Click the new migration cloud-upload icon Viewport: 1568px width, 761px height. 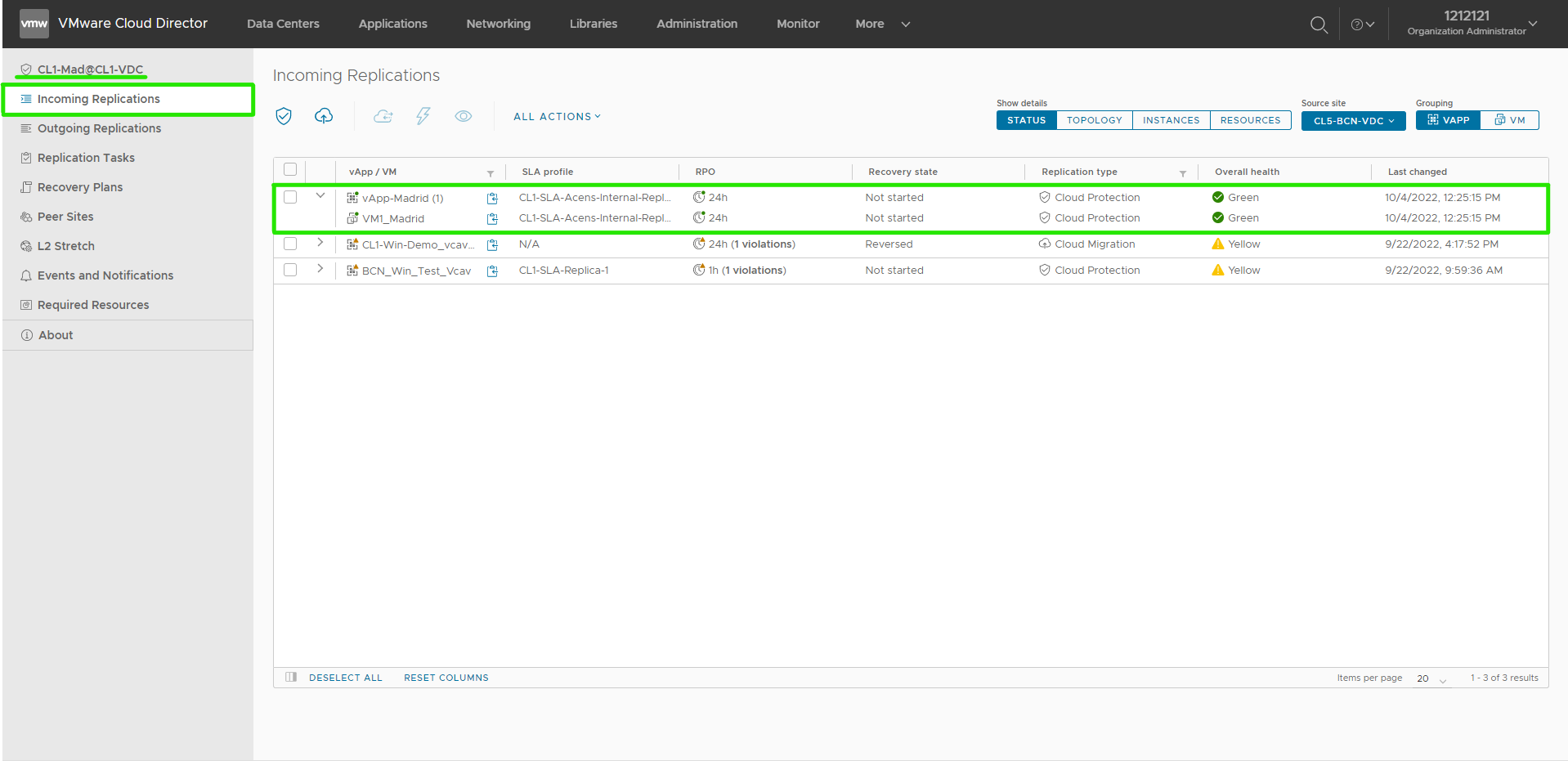(x=324, y=116)
